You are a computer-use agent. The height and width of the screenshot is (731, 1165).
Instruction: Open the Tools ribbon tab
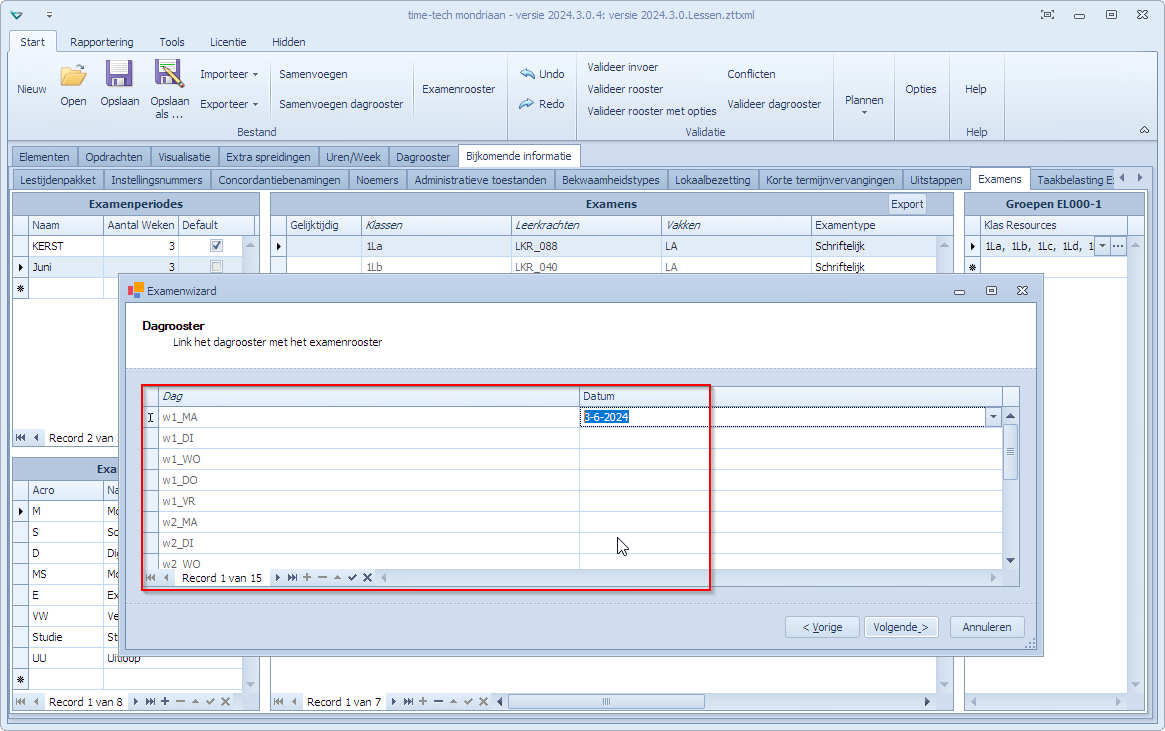172,42
